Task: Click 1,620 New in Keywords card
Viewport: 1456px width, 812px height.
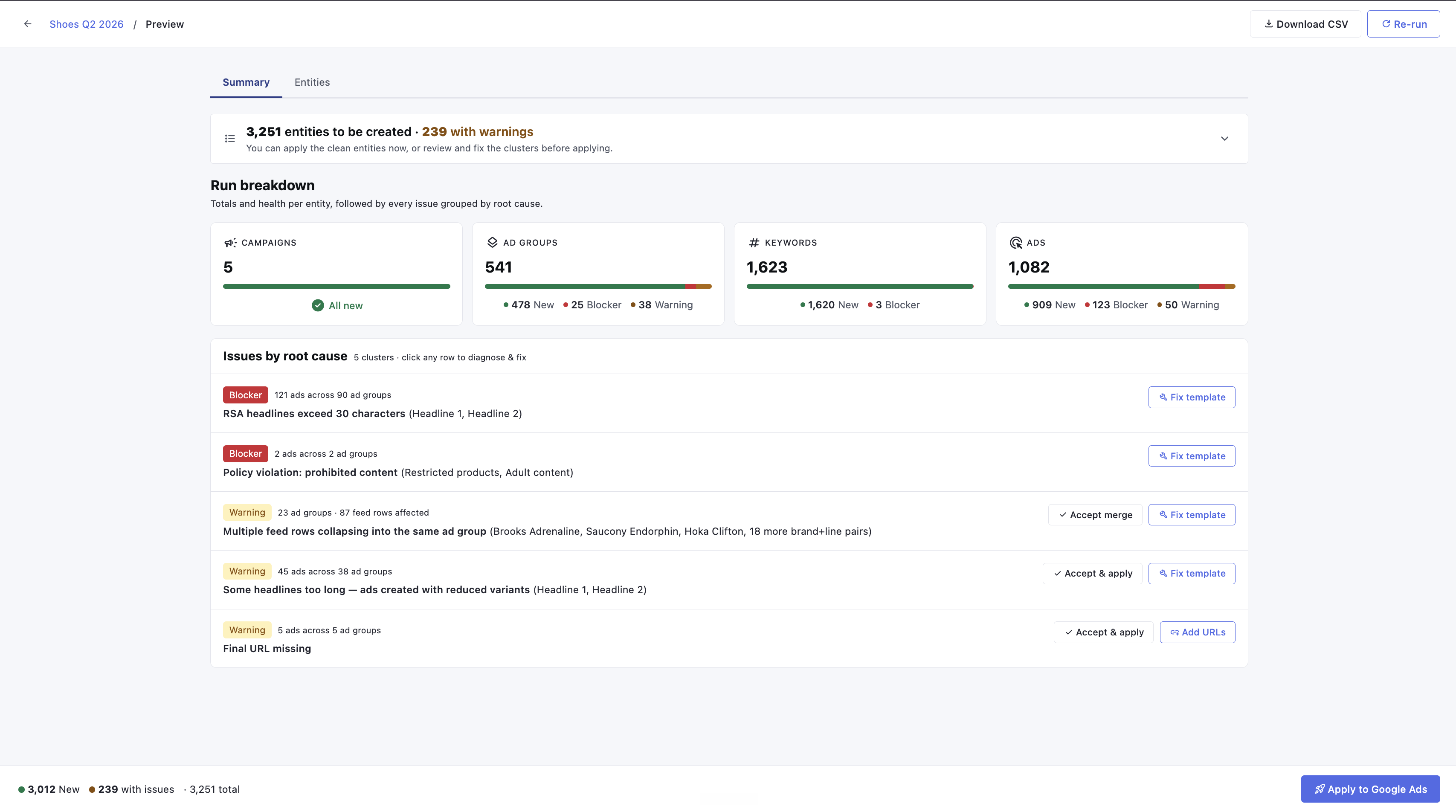Action: point(829,305)
